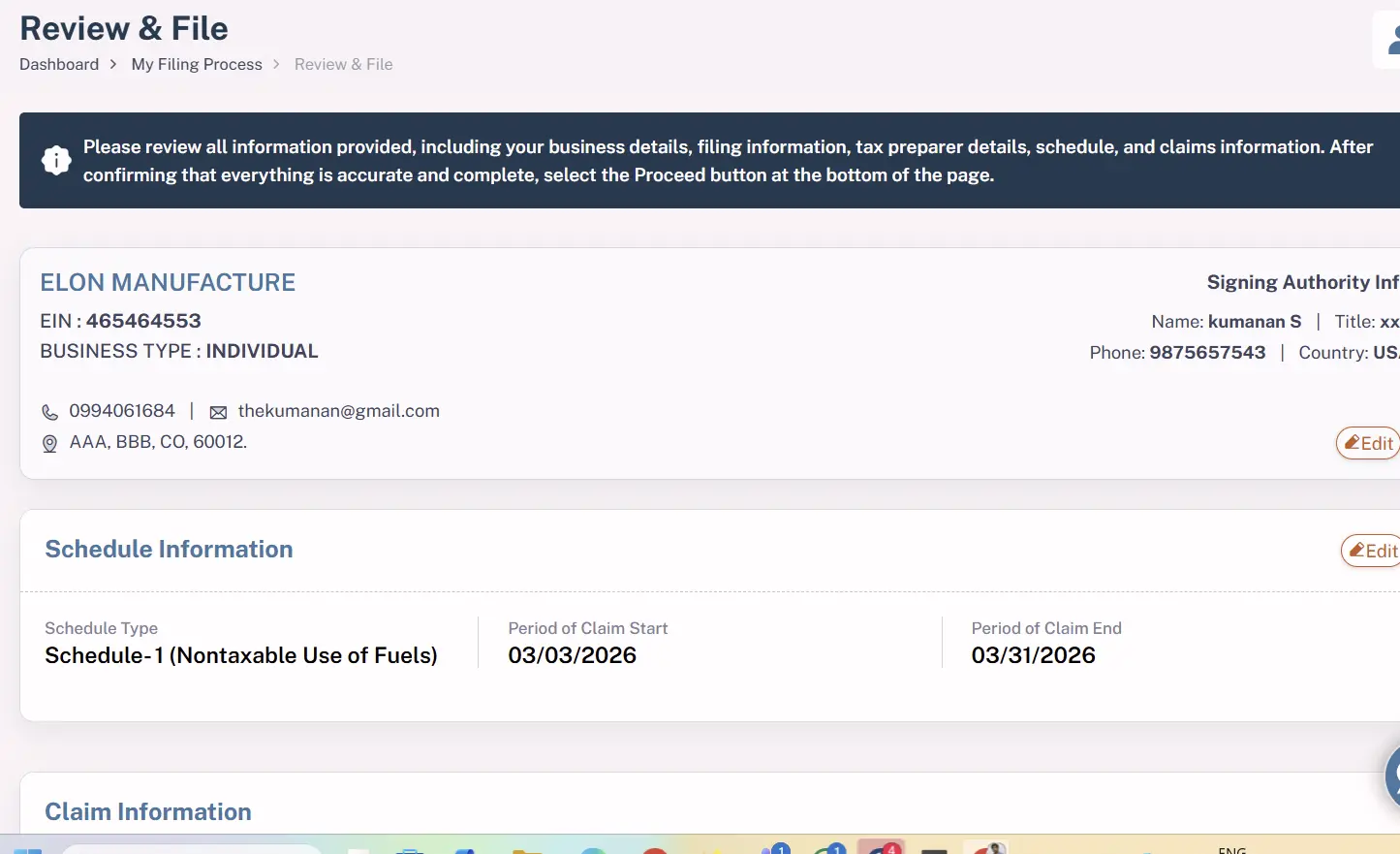This screenshot has height=854, width=1400.
Task: Select the Schedule-1 Nontaxable Use of Fuels text
Action: pos(241,655)
